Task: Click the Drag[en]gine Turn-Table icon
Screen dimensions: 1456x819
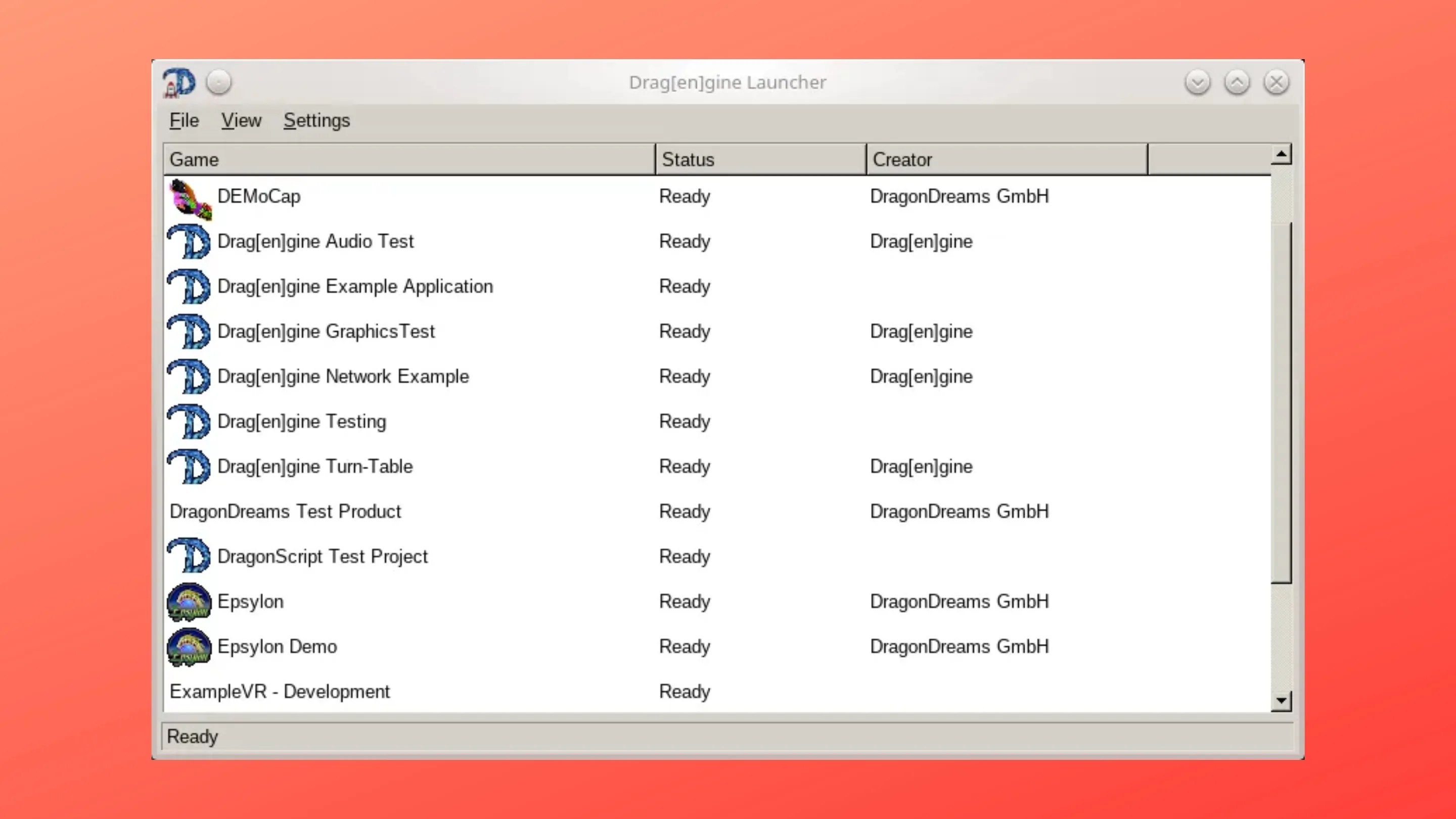Action: point(189,466)
